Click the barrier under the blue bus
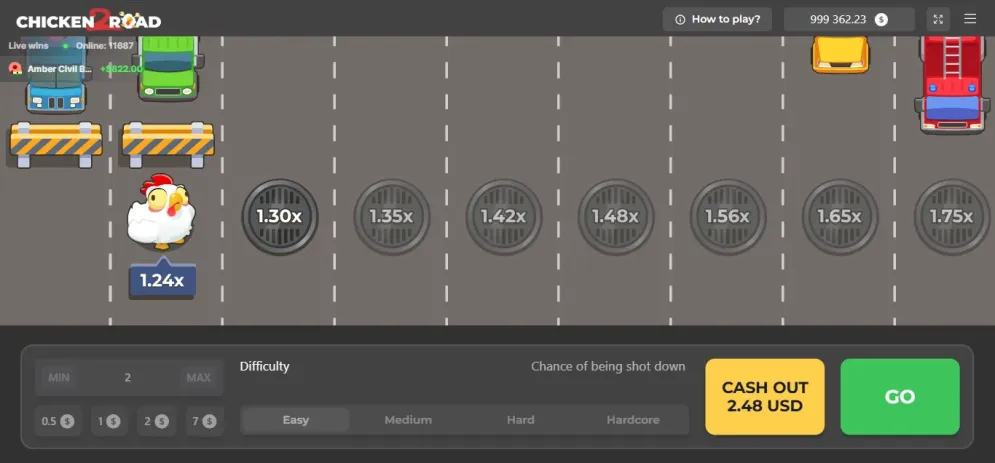 pos(56,144)
